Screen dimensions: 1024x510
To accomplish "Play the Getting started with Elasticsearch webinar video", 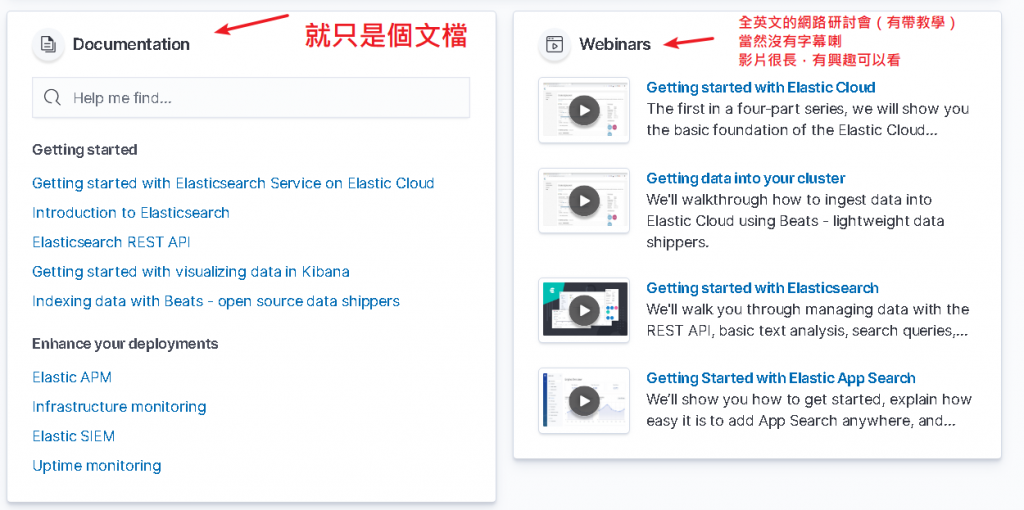I will [584, 310].
